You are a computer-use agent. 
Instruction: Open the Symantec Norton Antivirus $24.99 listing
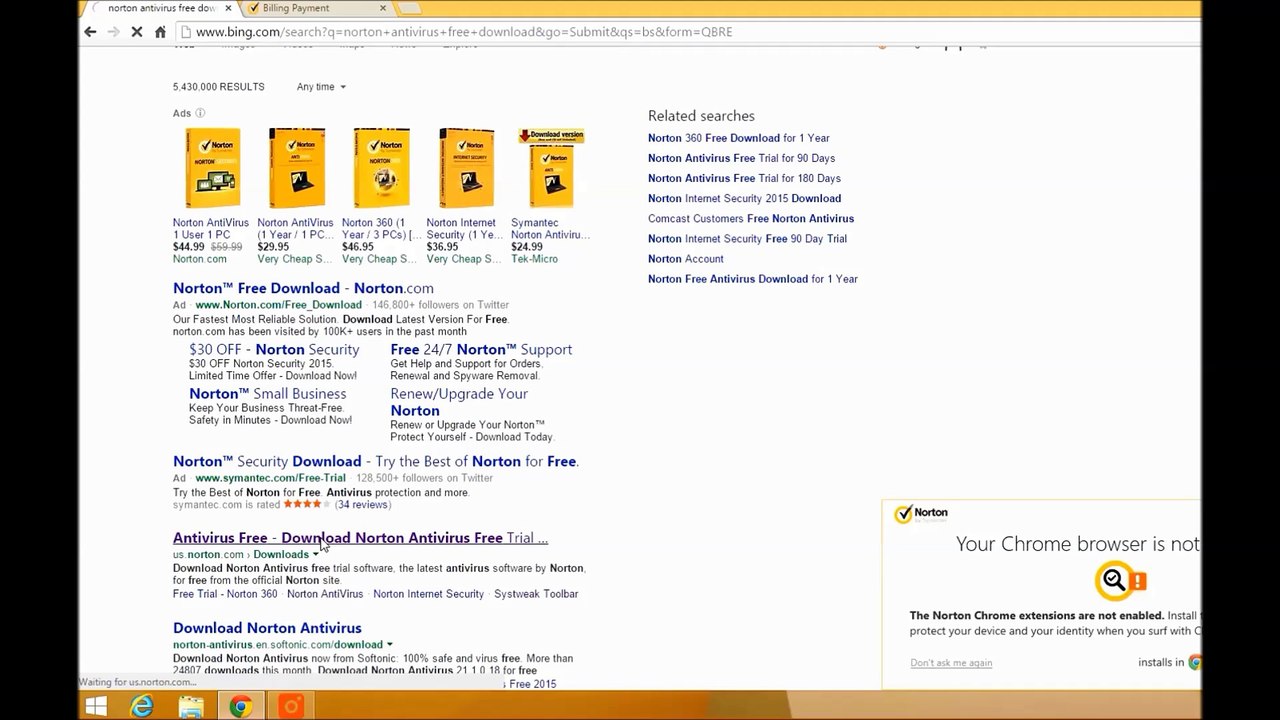click(550, 229)
